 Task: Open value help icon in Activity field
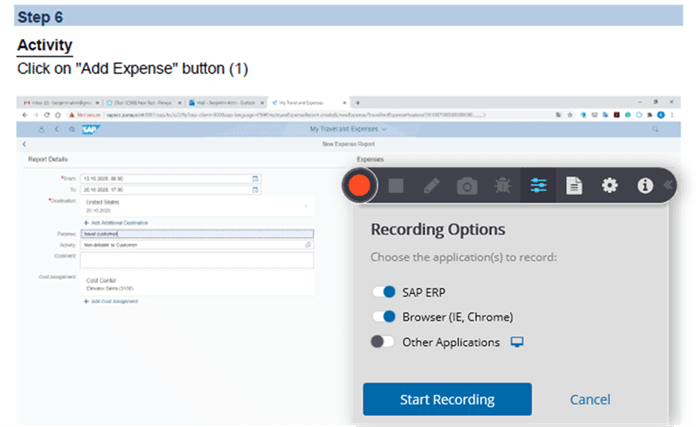pyautogui.click(x=308, y=245)
